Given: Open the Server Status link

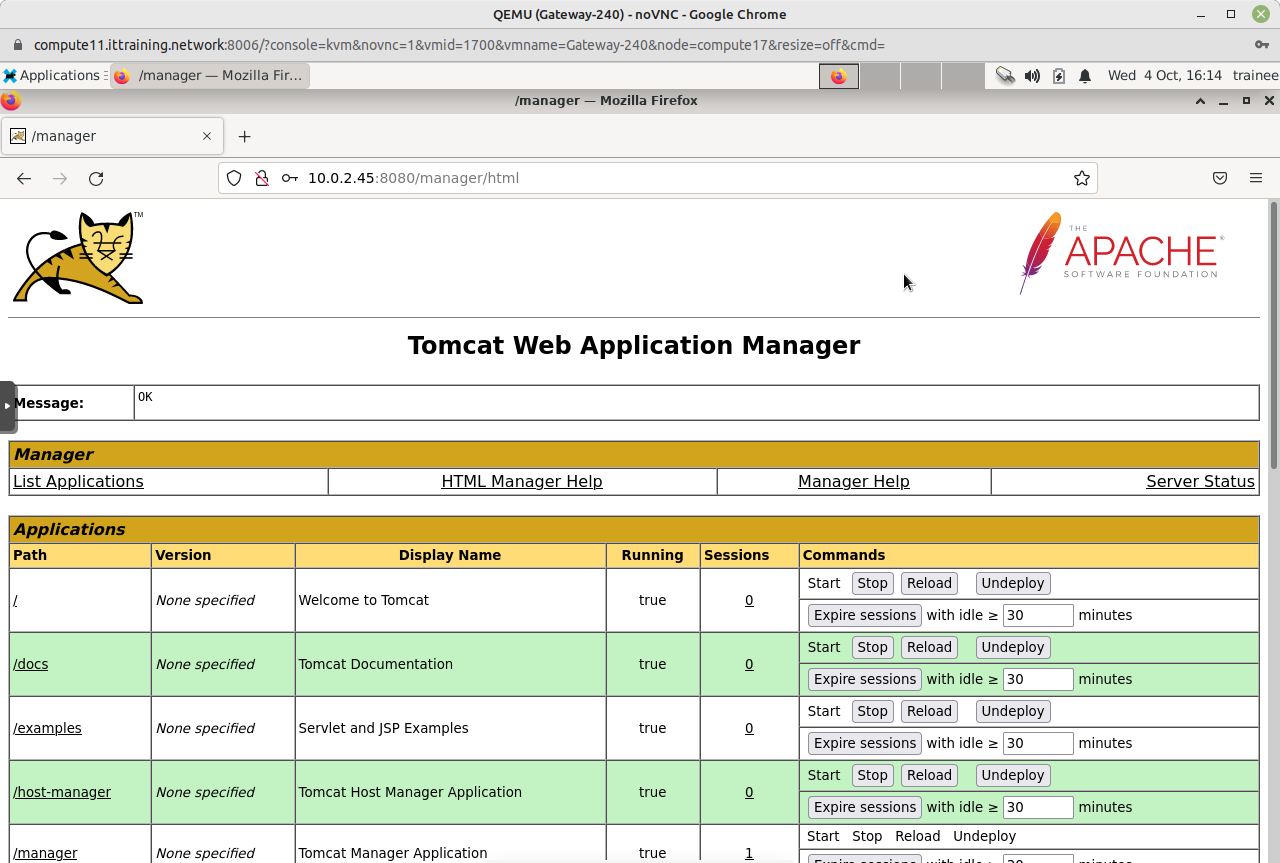Looking at the screenshot, I should coord(1200,481).
